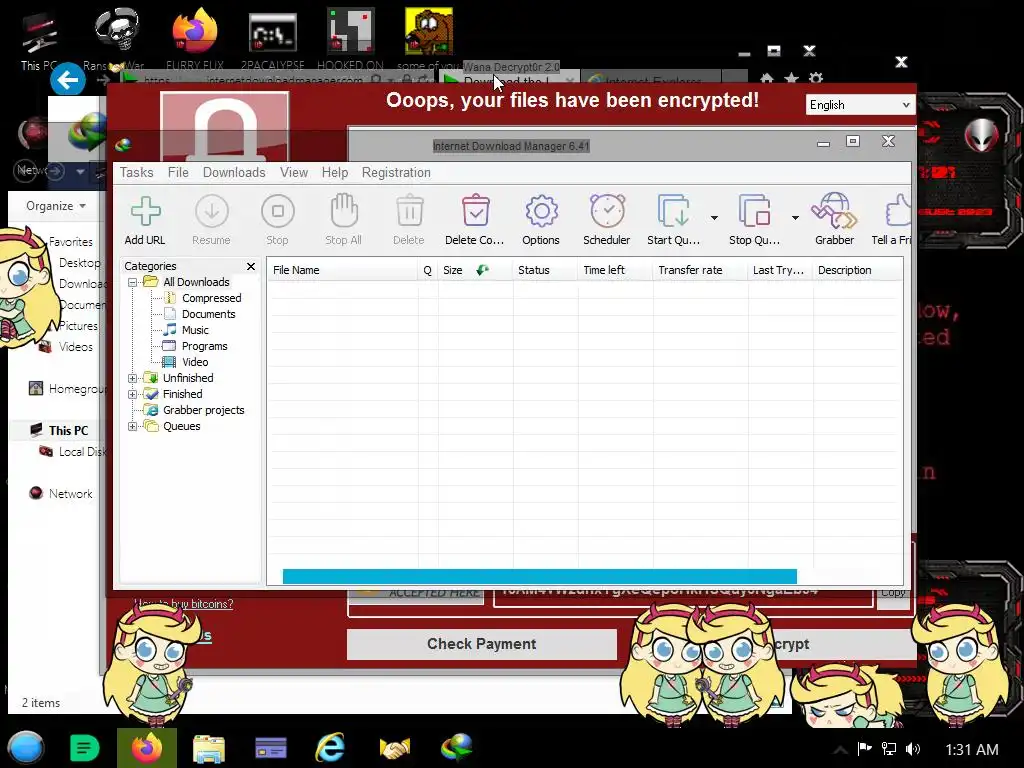Sort by Status column header

(545, 270)
